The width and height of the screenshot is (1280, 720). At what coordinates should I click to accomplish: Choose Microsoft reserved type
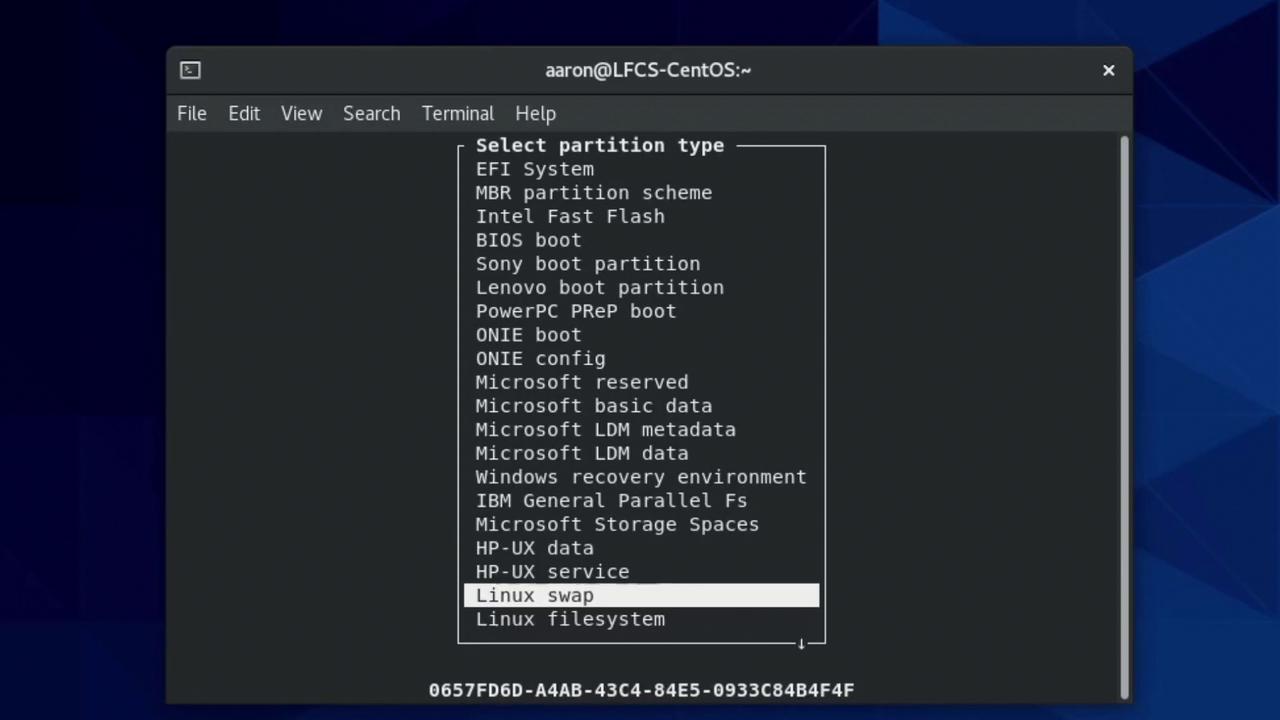pyautogui.click(x=582, y=382)
